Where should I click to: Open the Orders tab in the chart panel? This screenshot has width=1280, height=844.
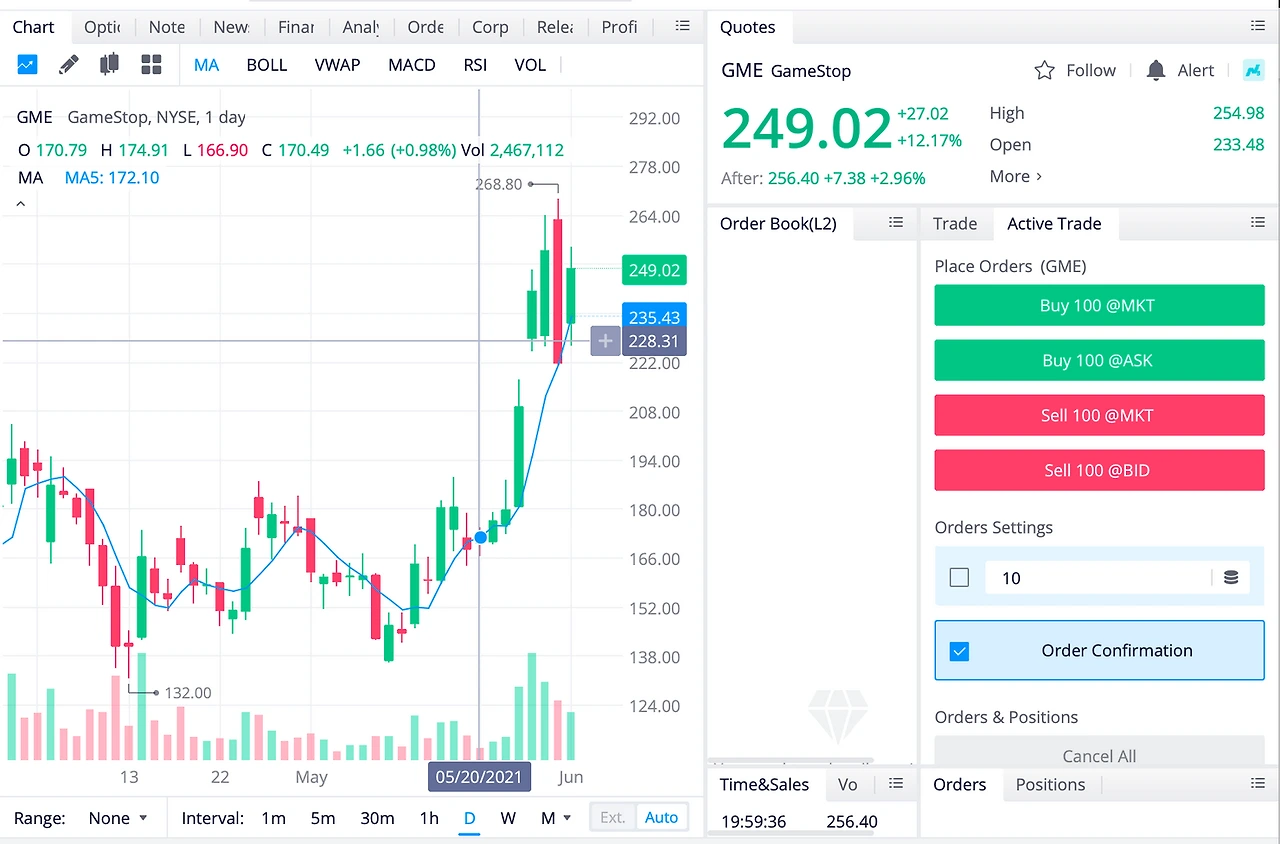click(426, 27)
